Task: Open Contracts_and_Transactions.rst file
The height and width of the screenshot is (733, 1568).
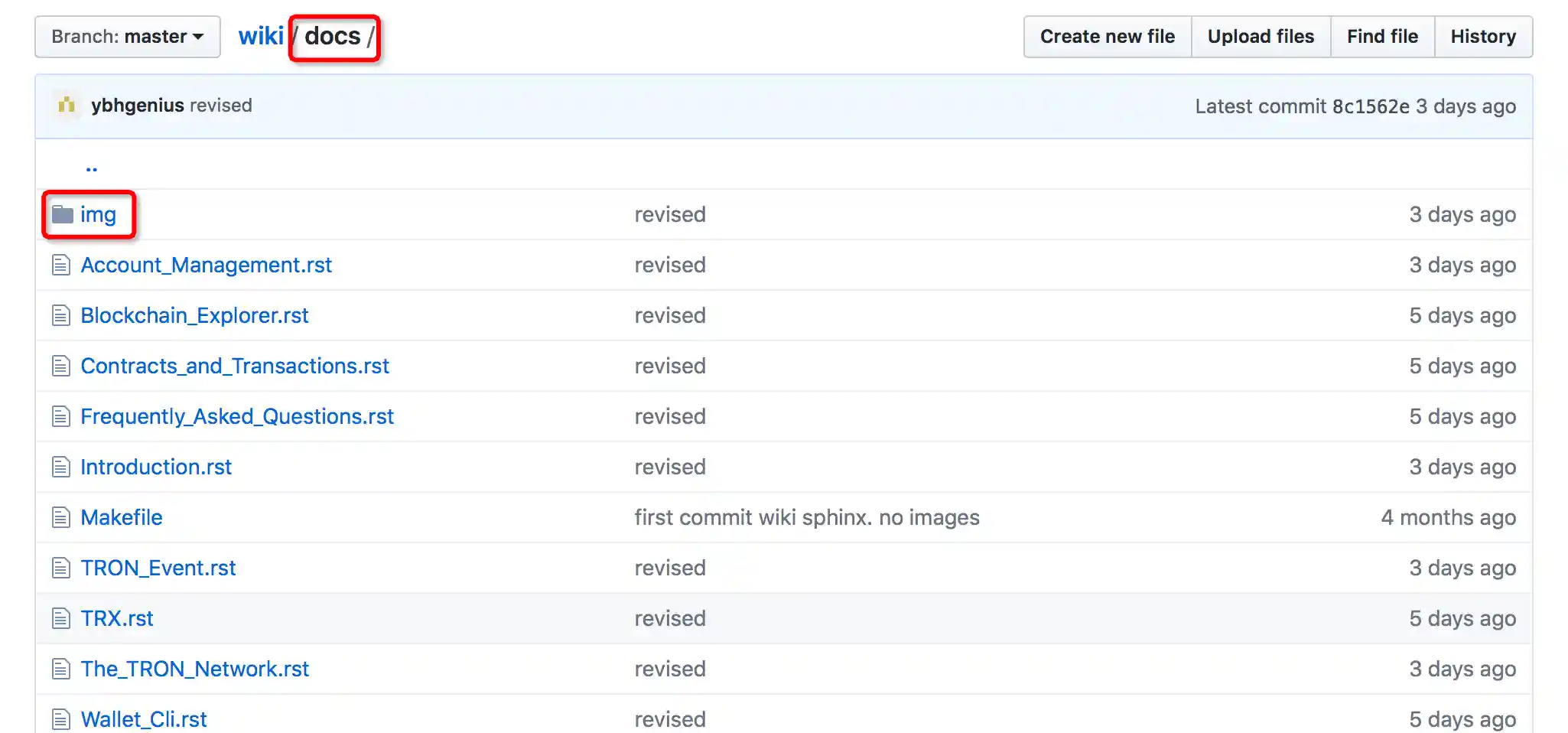Action: coord(235,366)
